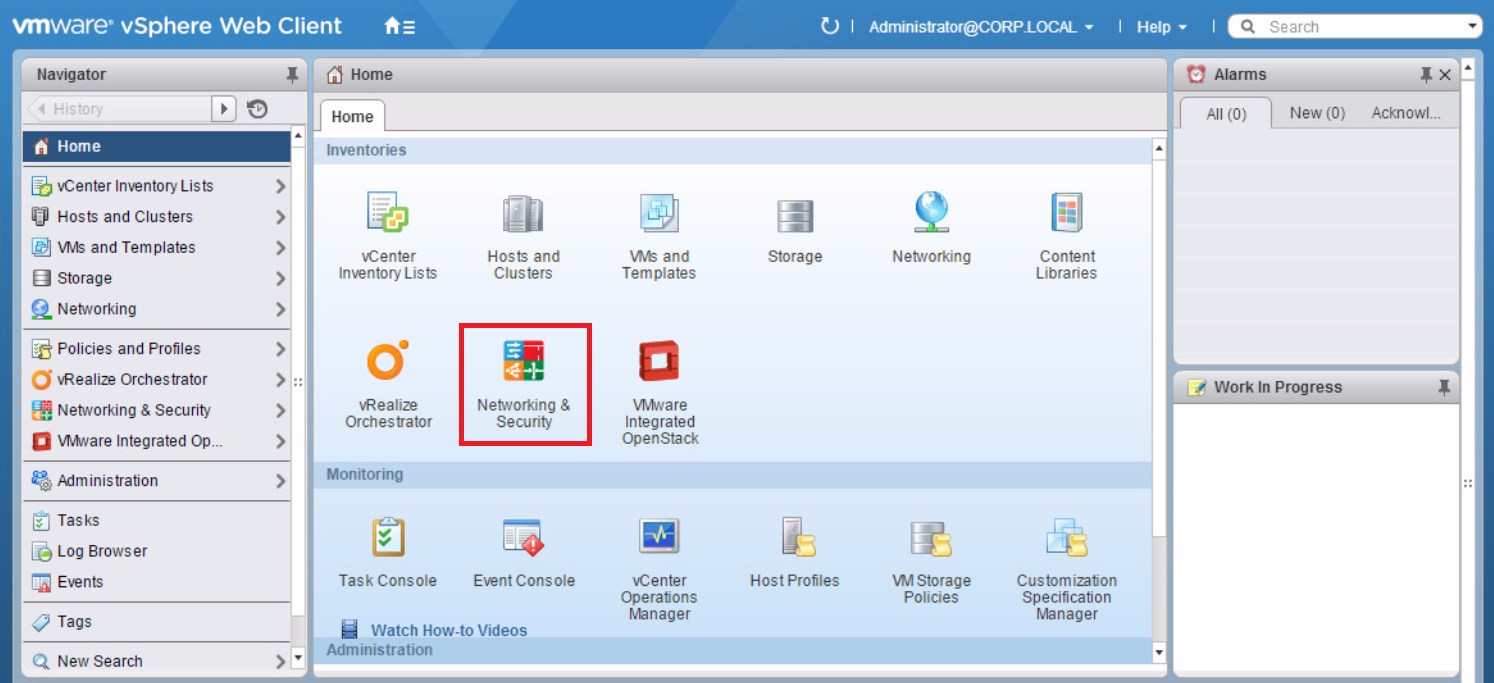The height and width of the screenshot is (683, 1494).
Task: Open Tags in Navigator
Action: point(157,621)
